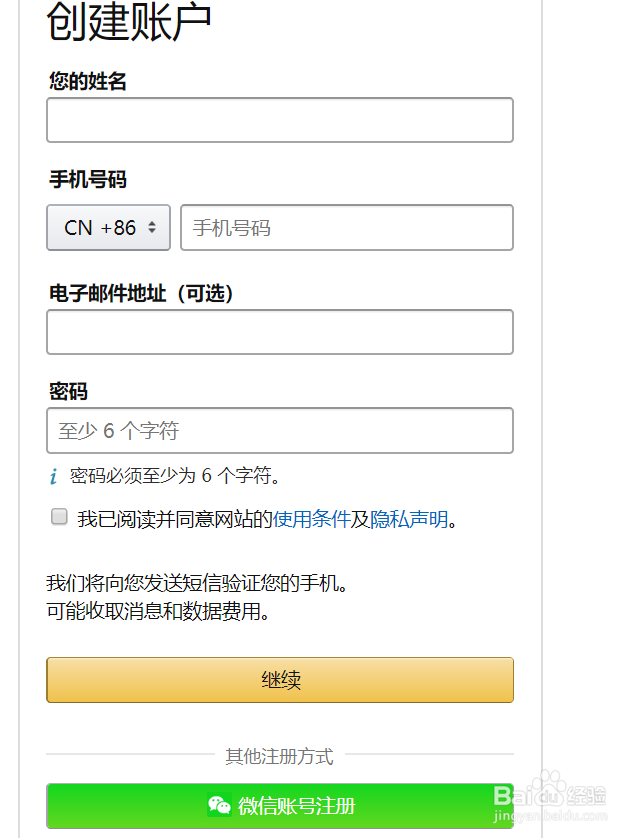Screen dimensions: 643x838
Task: Click the 您的姓名 field label
Action: point(88,82)
